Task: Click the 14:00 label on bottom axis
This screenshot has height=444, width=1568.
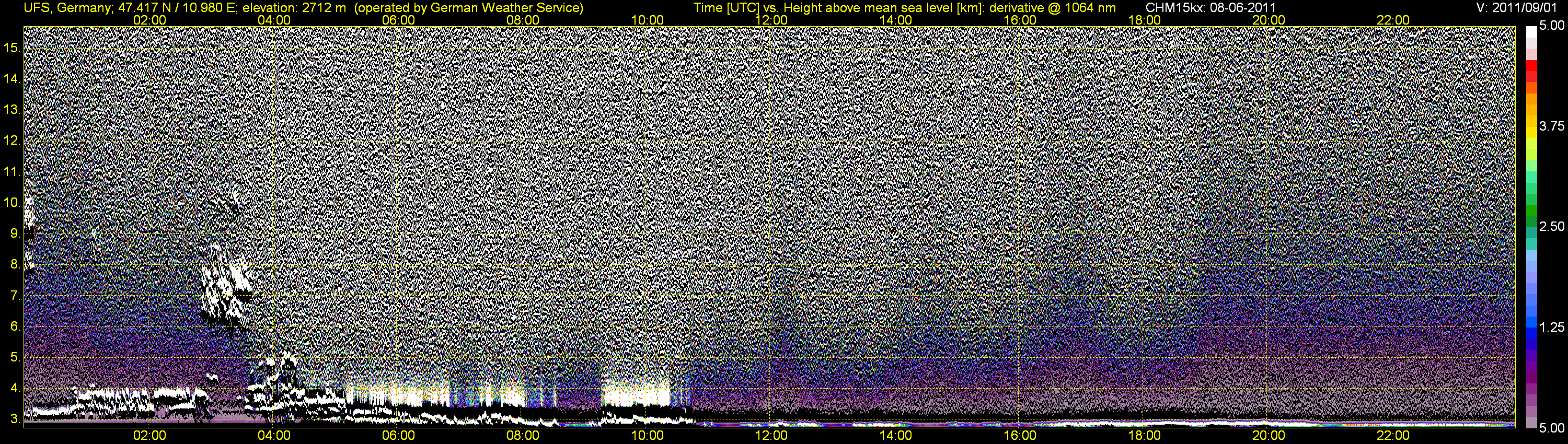Action: point(896,436)
